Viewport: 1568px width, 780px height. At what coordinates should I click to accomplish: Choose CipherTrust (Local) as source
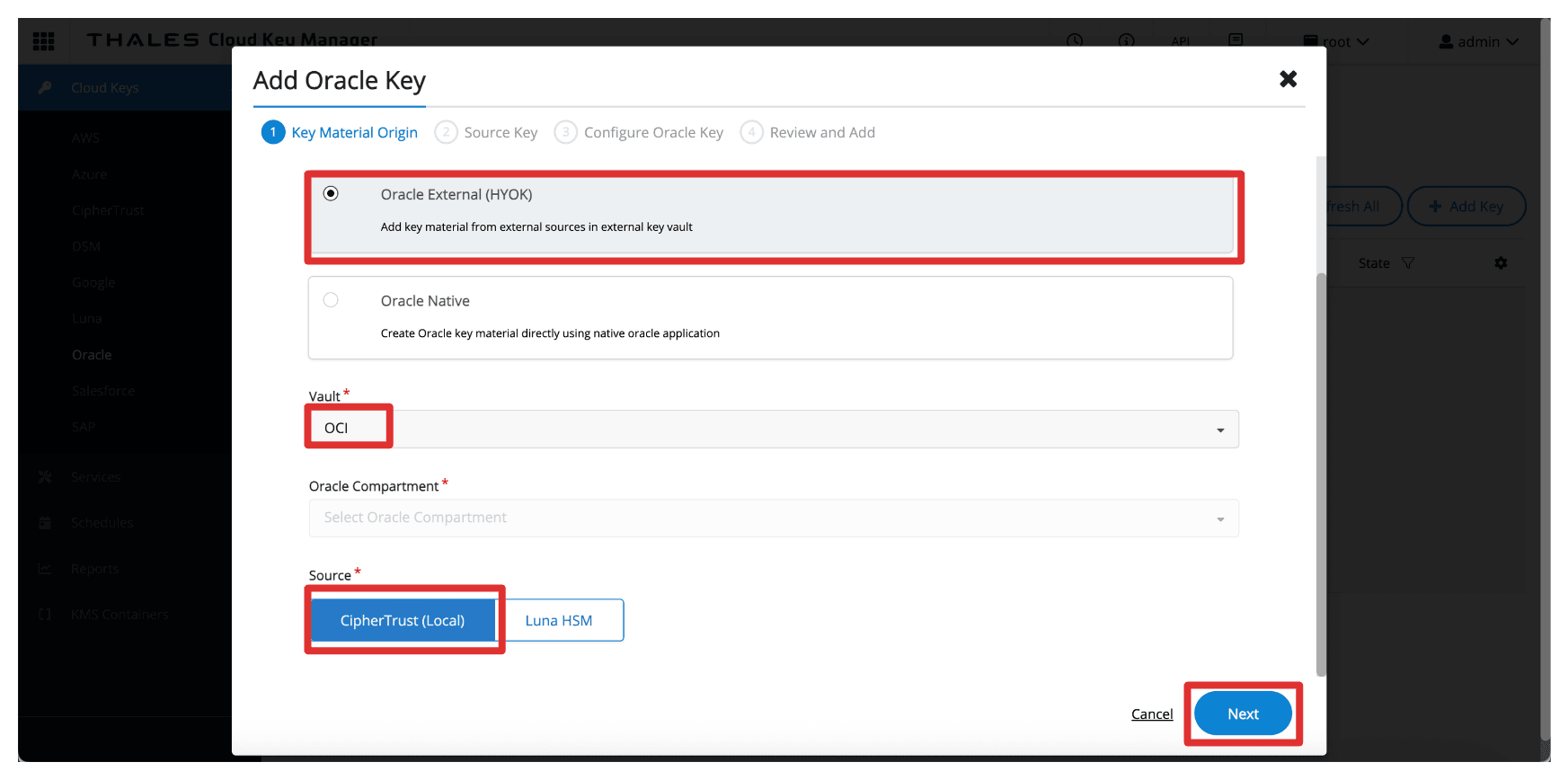[x=403, y=620]
